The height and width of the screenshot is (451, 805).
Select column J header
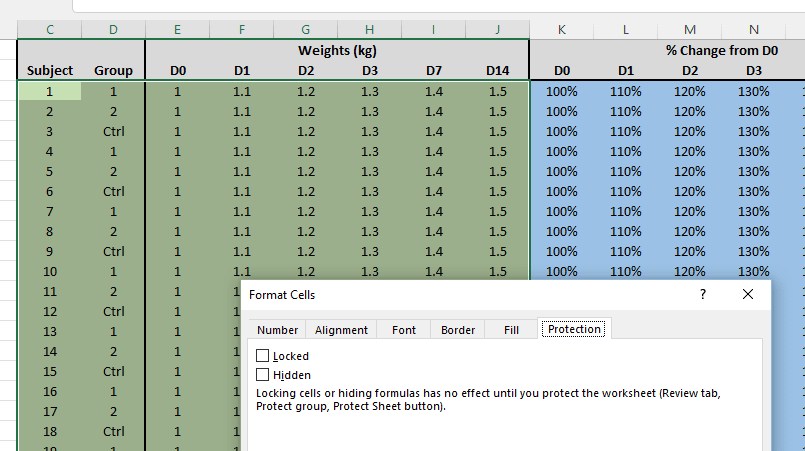pyautogui.click(x=497, y=30)
